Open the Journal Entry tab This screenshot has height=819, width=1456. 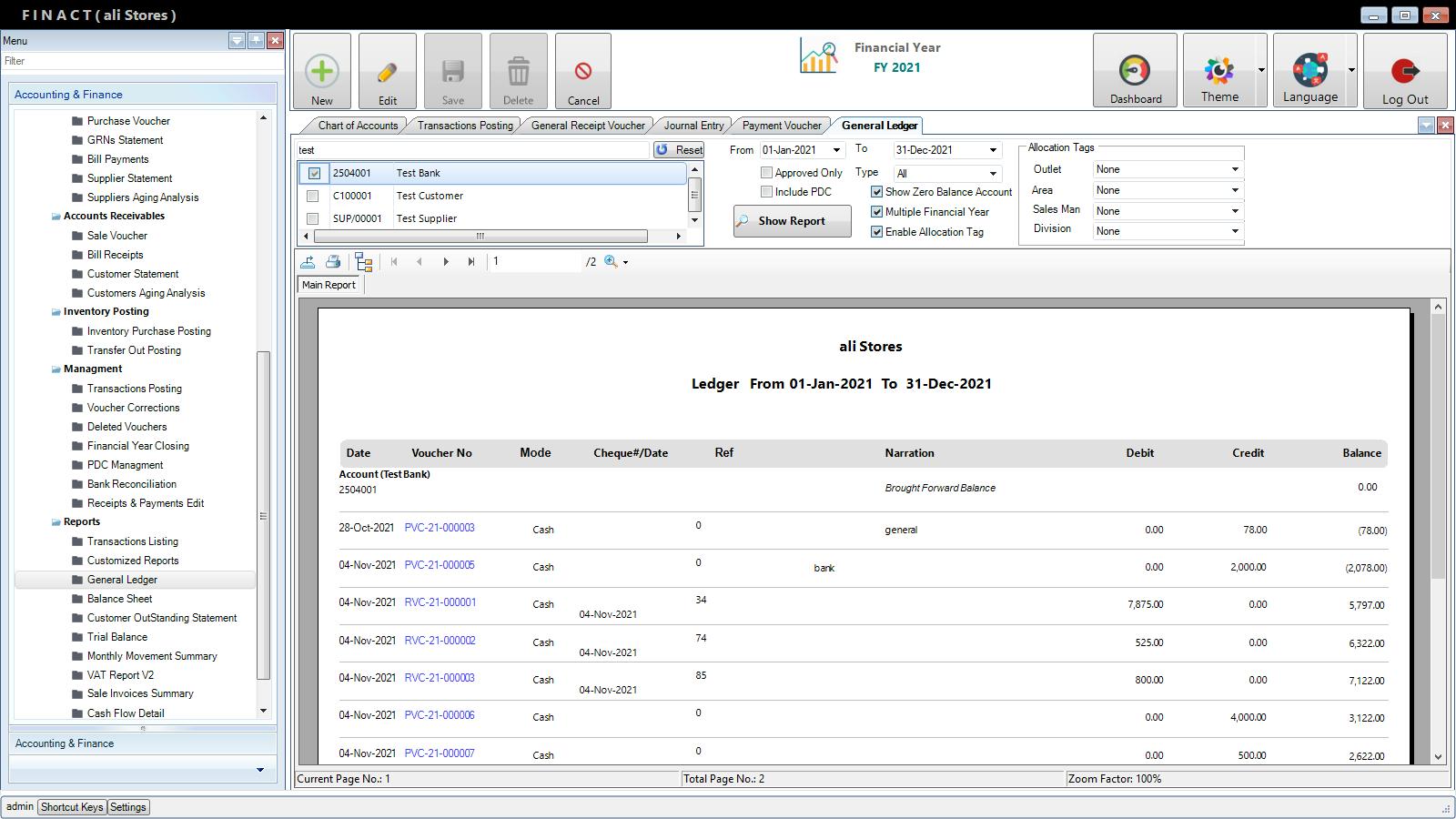point(693,126)
